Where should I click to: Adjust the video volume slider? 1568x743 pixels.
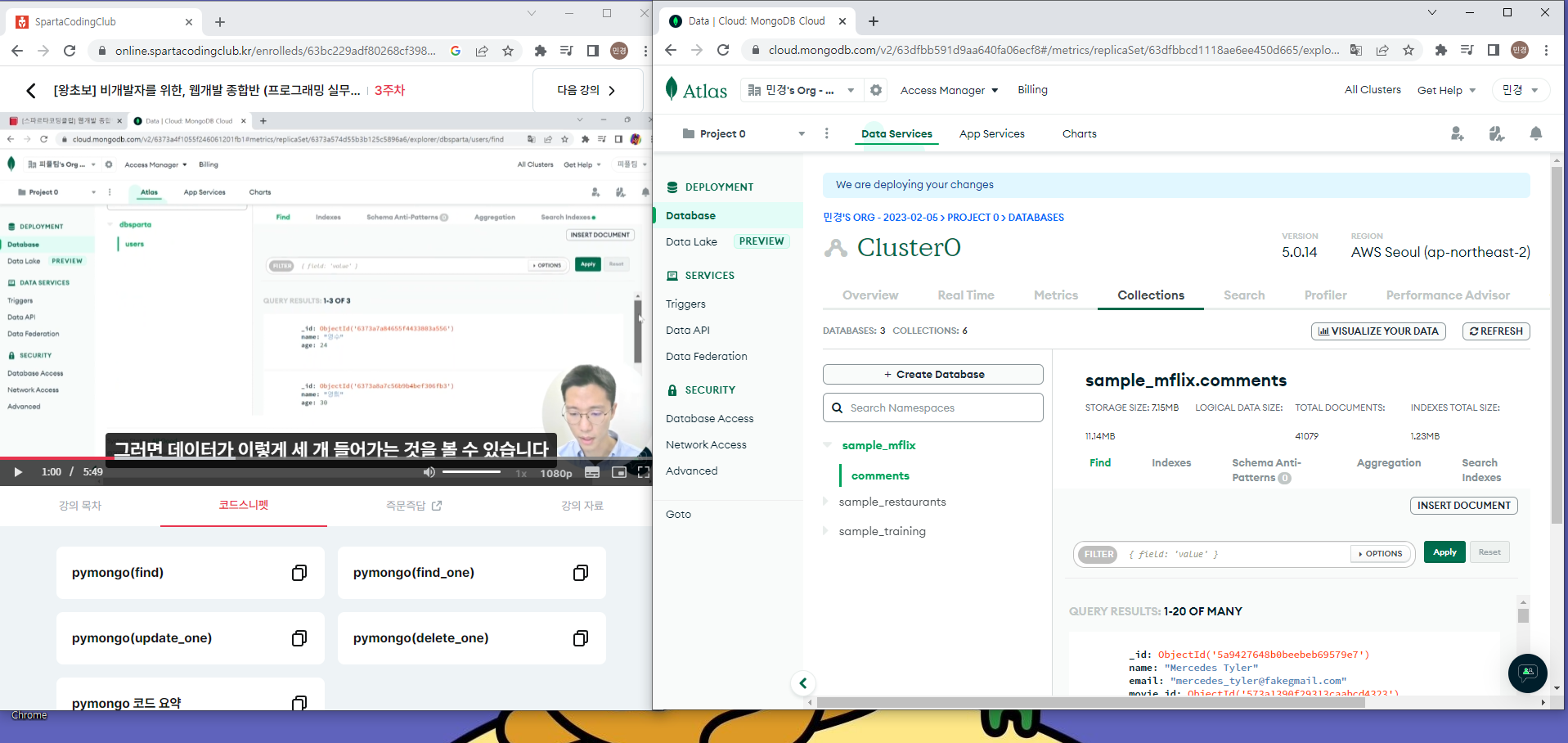[471, 472]
